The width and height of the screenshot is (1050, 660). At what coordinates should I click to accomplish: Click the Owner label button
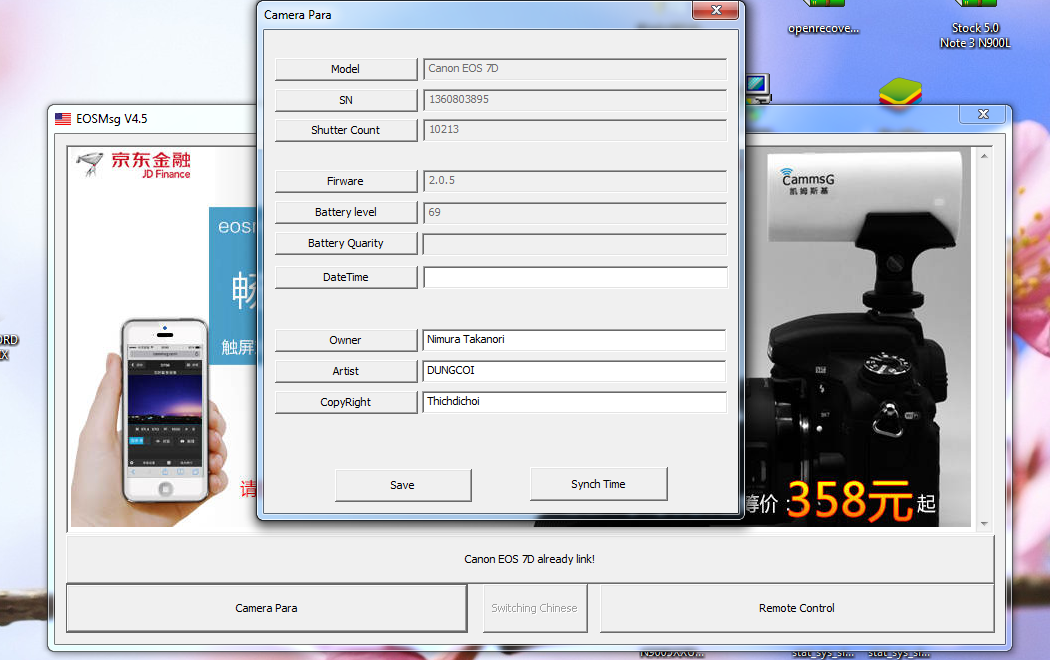(346, 340)
